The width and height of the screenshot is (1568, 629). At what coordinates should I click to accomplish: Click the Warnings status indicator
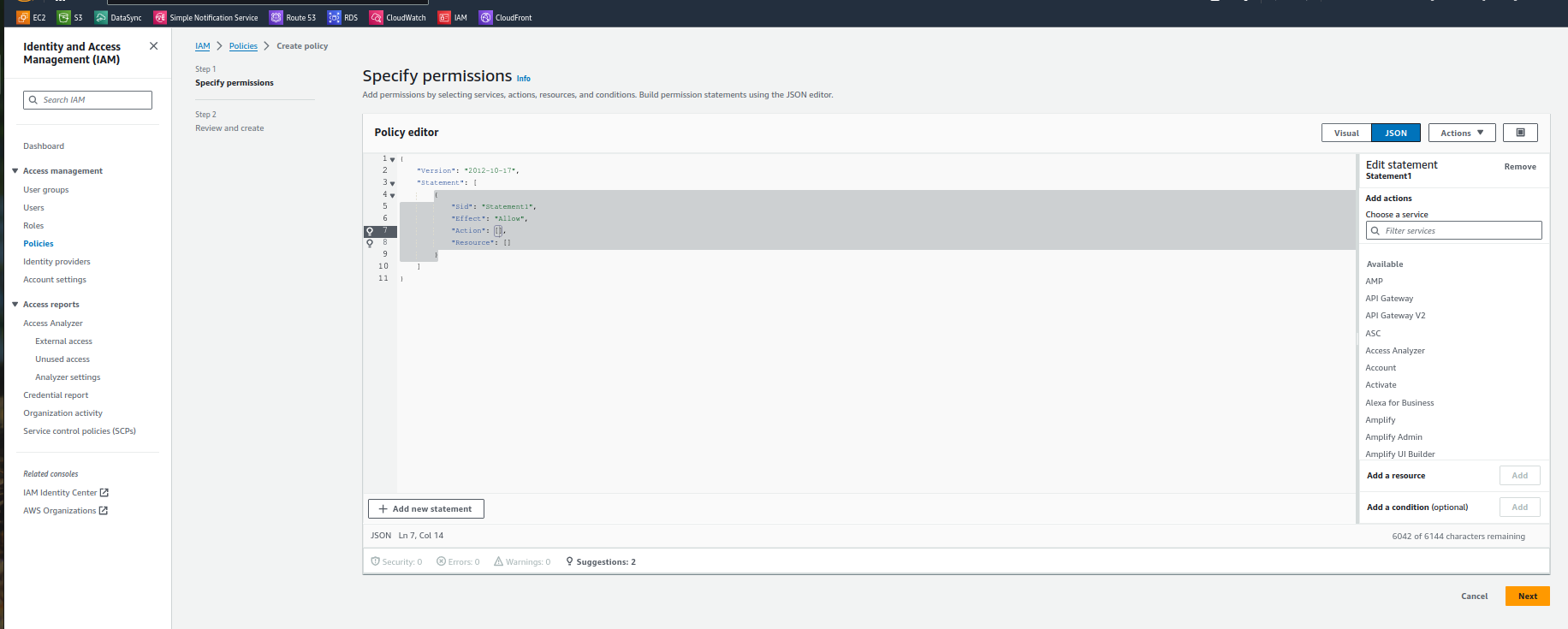522,562
